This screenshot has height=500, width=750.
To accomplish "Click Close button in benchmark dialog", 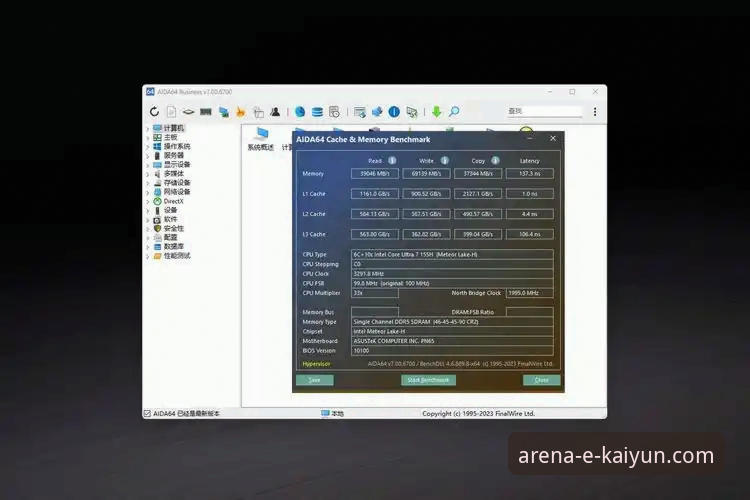I will [541, 380].
